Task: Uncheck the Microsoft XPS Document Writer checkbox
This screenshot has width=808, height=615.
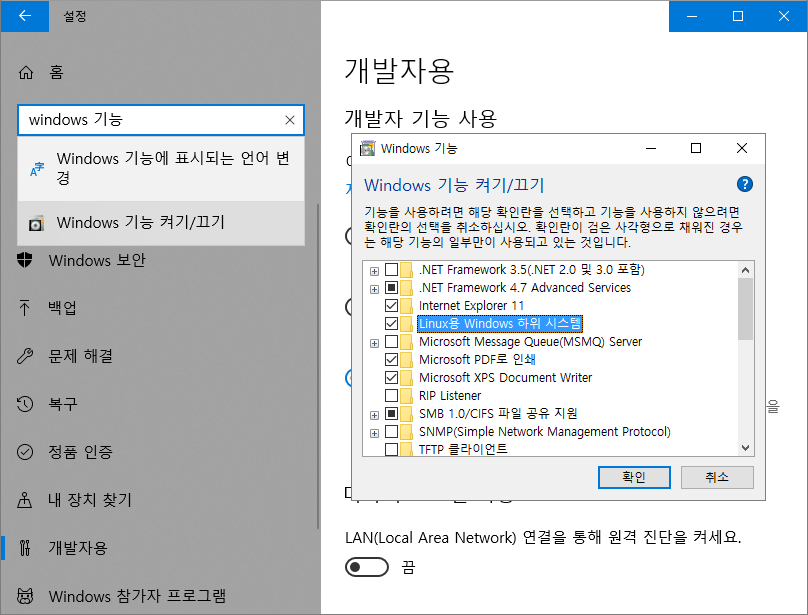Action: (x=392, y=378)
